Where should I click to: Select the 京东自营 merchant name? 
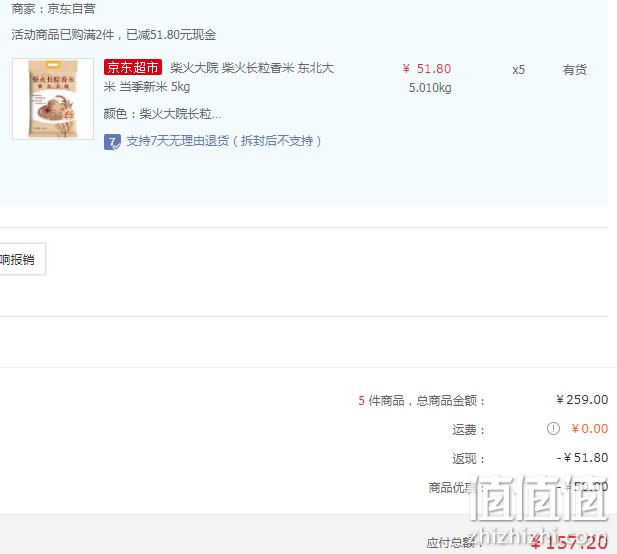point(71,9)
